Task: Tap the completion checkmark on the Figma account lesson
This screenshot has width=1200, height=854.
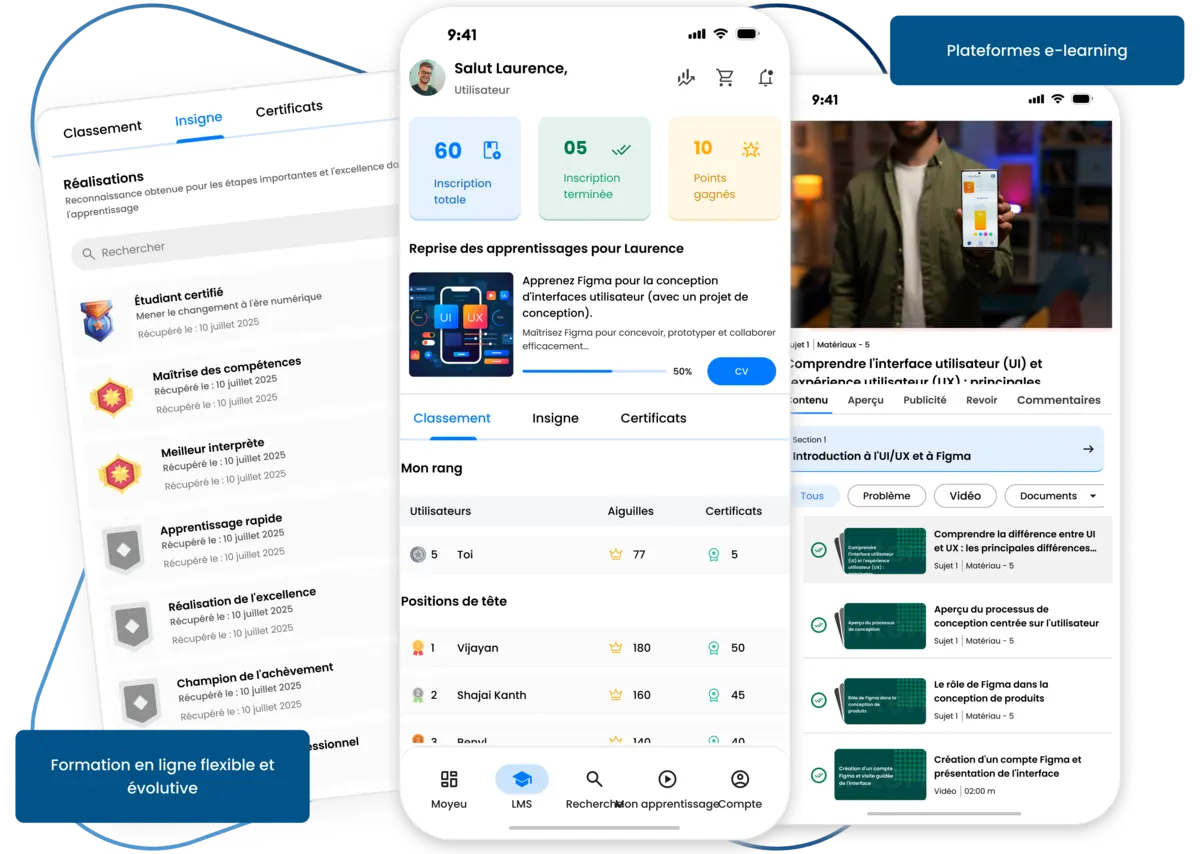Action: pos(817,773)
